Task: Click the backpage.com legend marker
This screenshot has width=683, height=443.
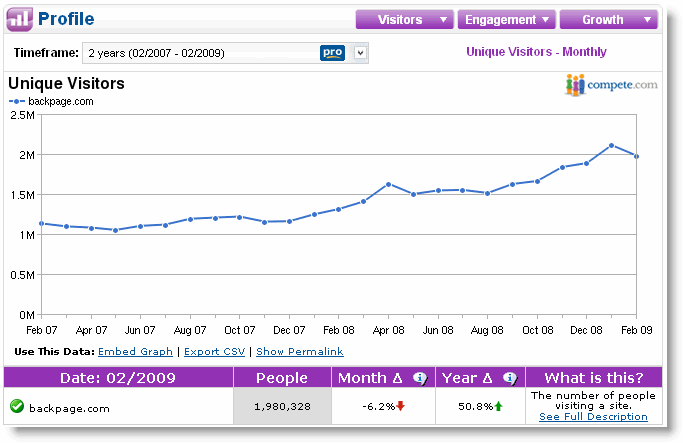Action: click(x=17, y=101)
